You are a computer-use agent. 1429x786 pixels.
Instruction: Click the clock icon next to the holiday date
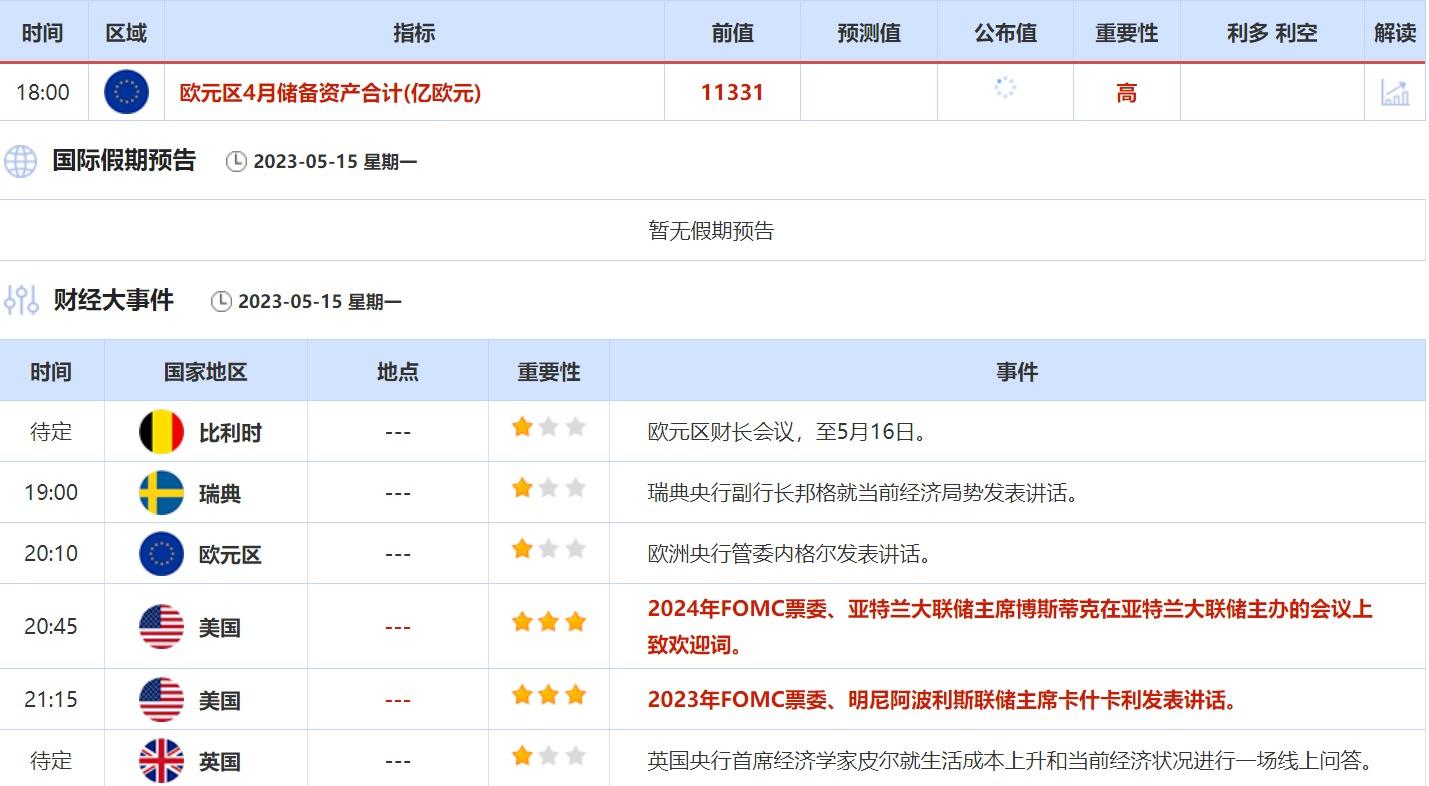pyautogui.click(x=236, y=162)
